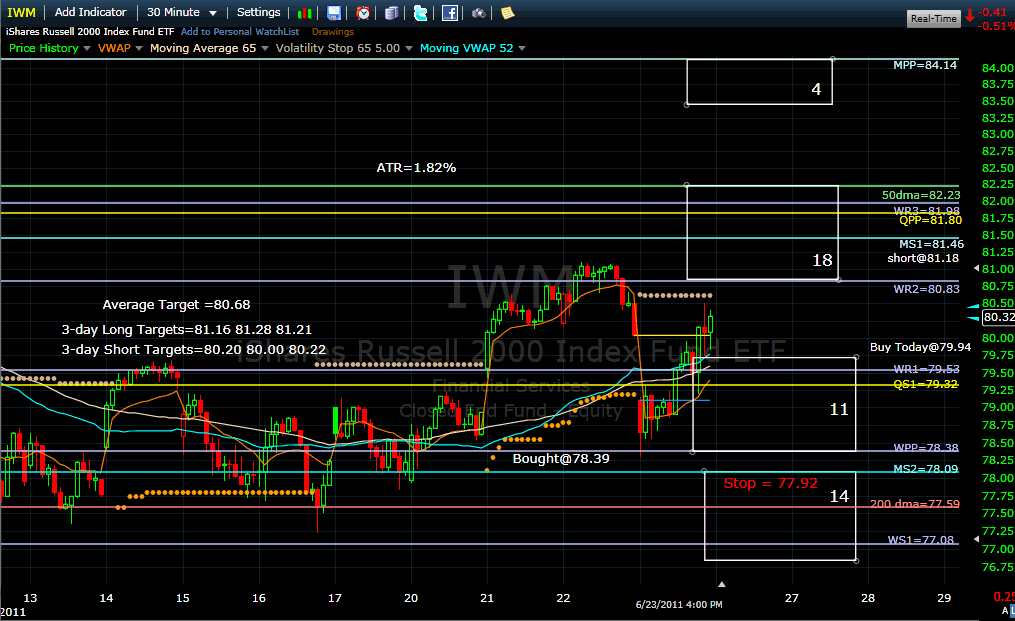Select the drawing number label 11
The image size is (1015, 621).
(x=839, y=409)
